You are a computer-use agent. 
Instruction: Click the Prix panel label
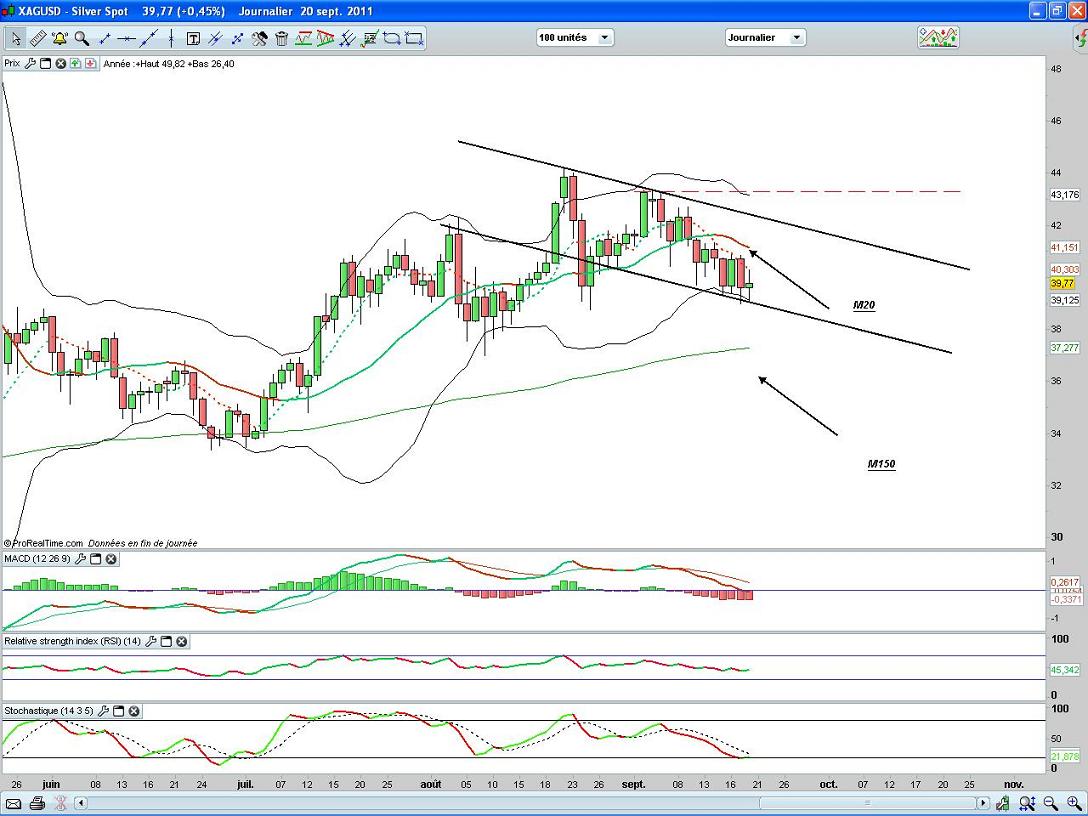click(x=12, y=63)
